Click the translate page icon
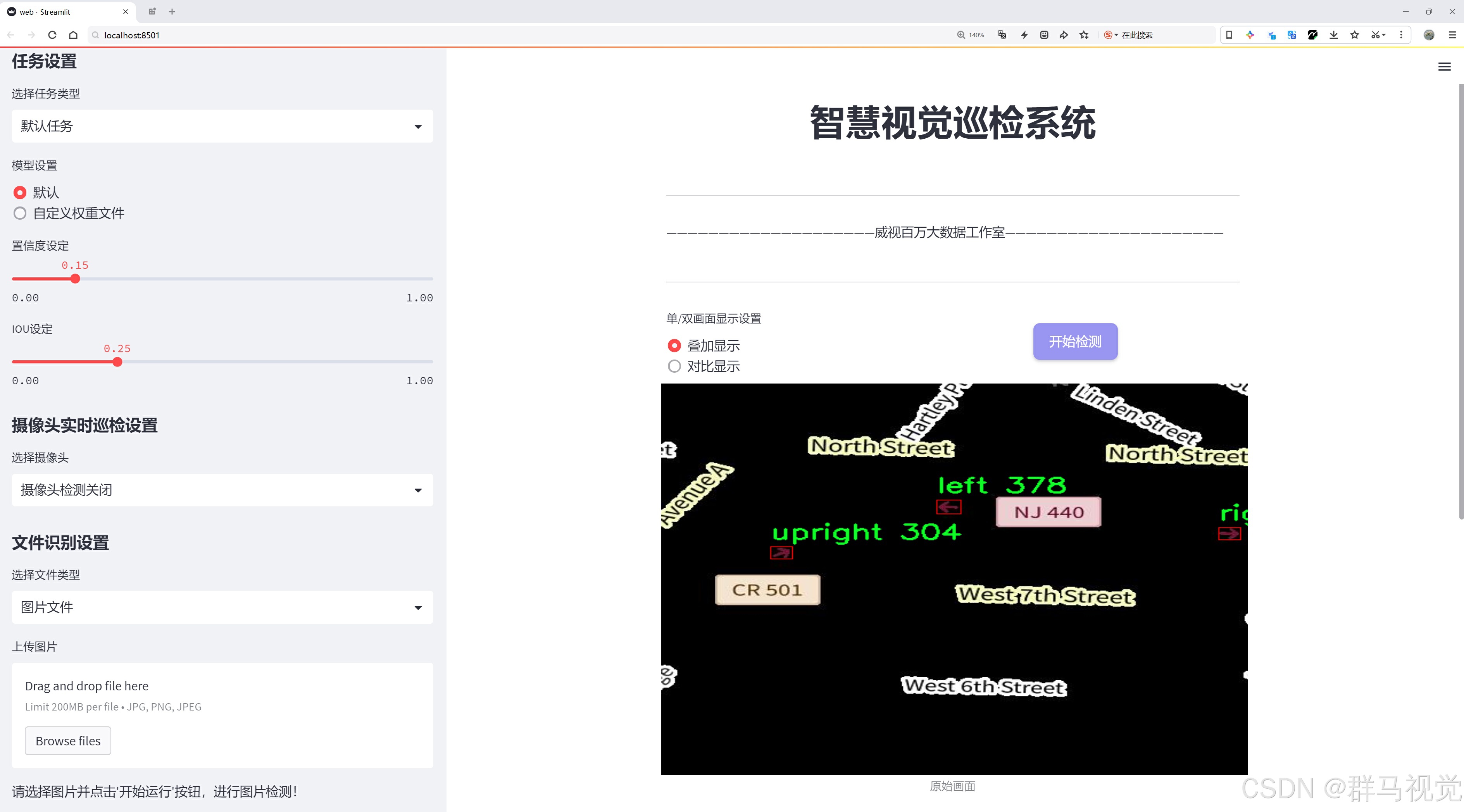The image size is (1464, 812). coord(1002,35)
